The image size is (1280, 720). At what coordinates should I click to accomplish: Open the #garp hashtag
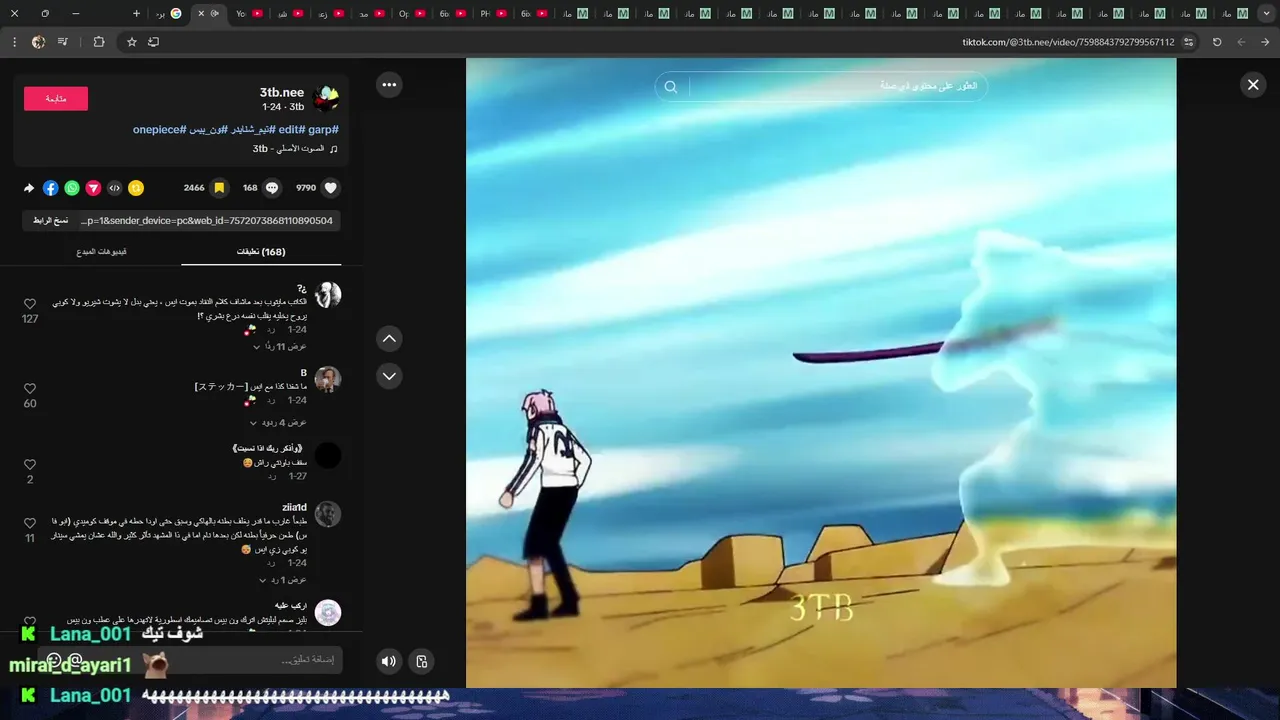point(323,130)
